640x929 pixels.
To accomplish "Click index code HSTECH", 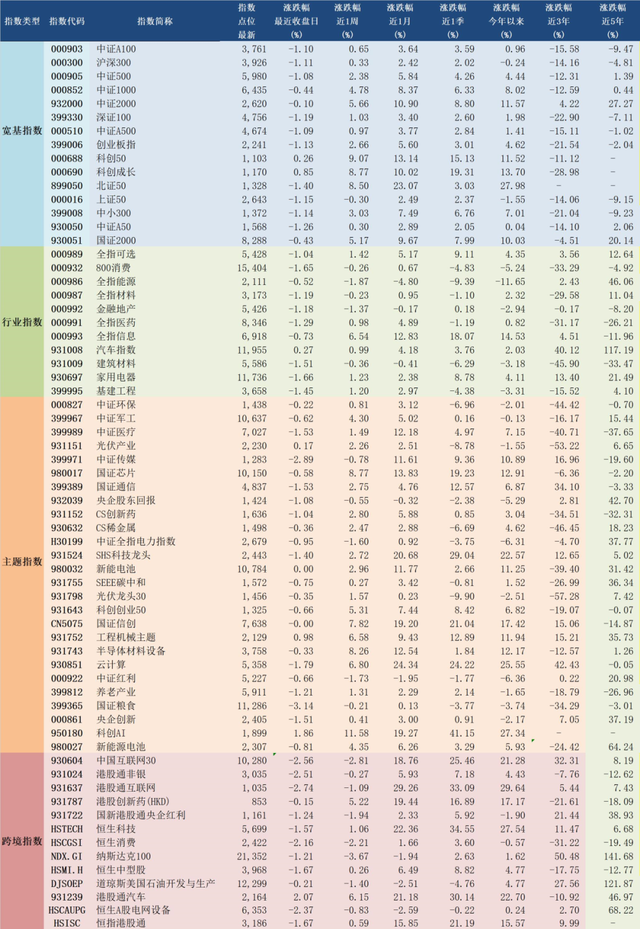I will (x=66, y=829).
